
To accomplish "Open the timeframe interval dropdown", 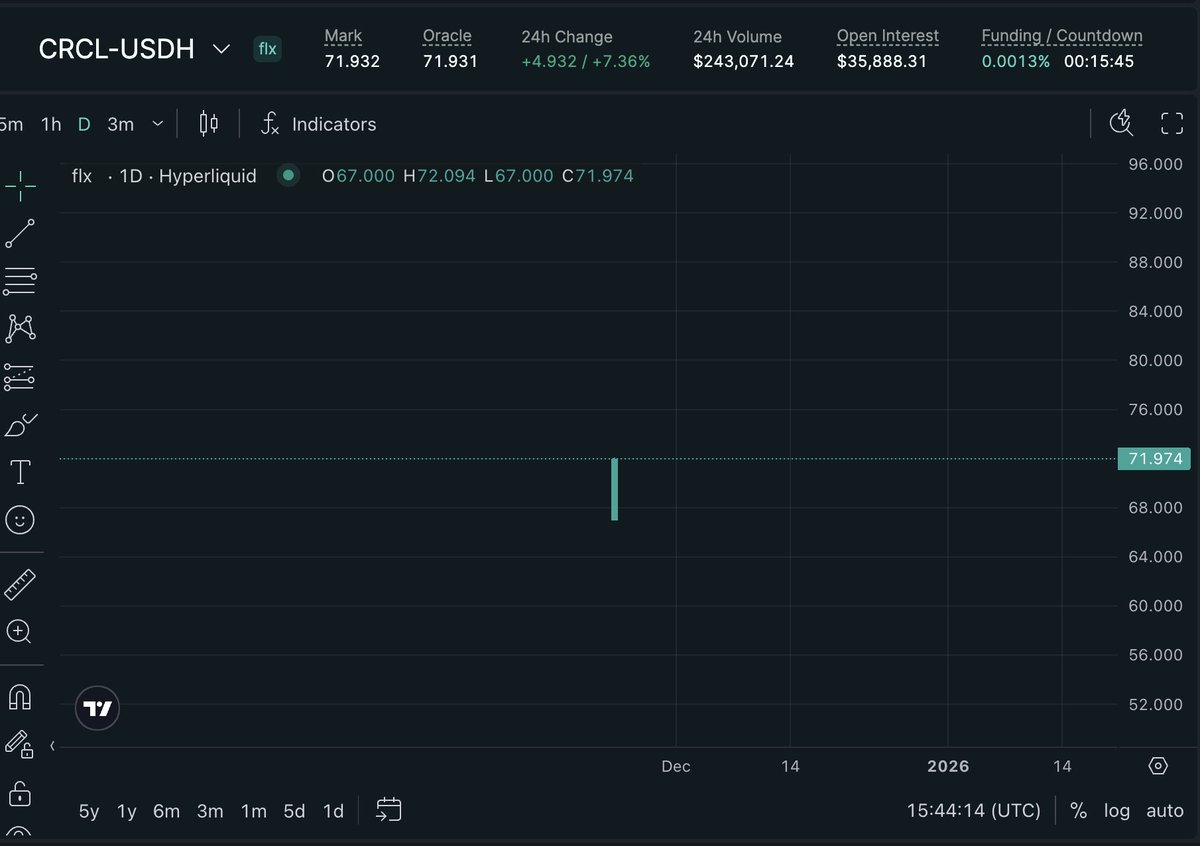I will click(157, 124).
